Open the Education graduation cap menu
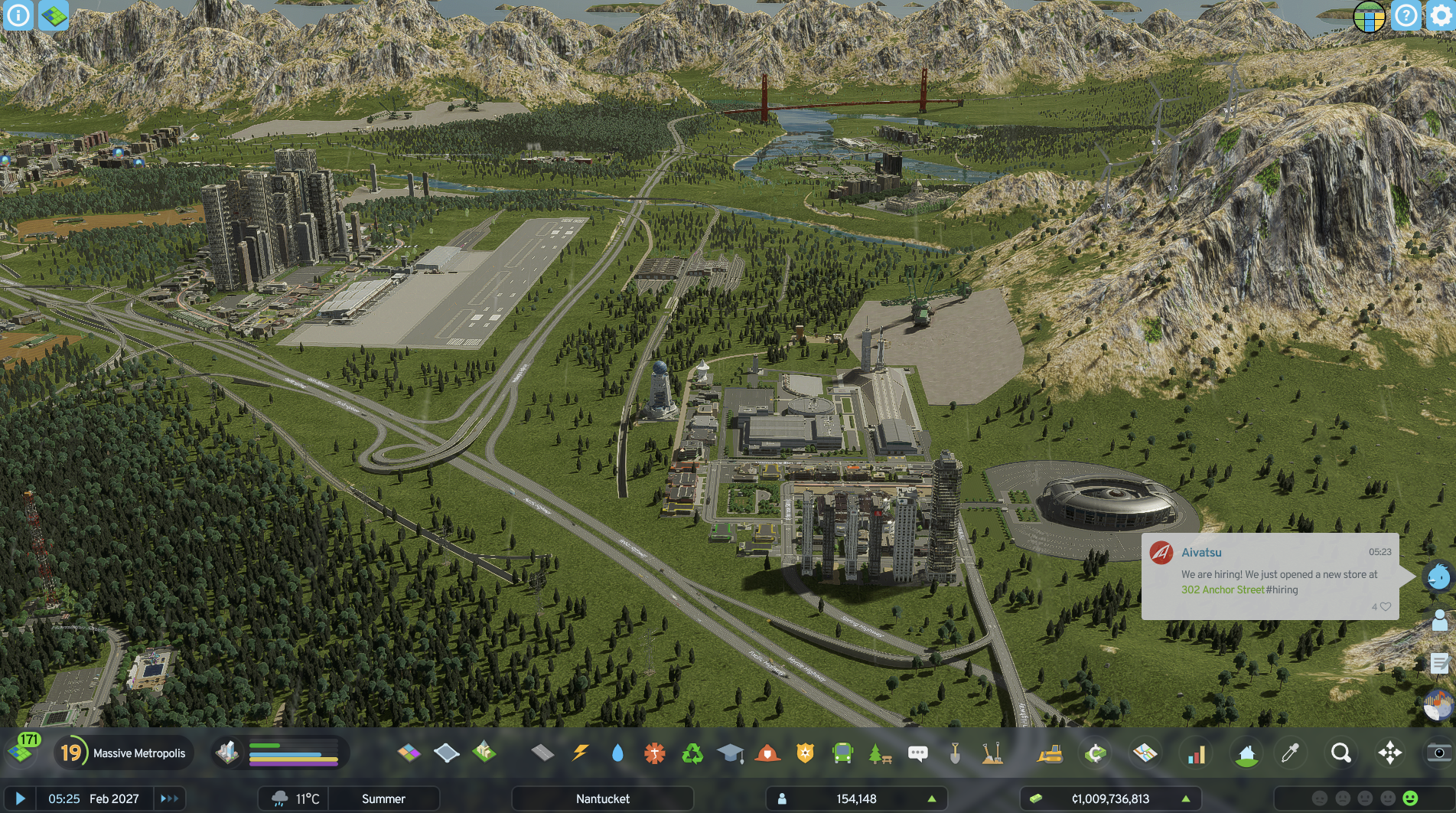The image size is (1456, 813). pos(730,753)
